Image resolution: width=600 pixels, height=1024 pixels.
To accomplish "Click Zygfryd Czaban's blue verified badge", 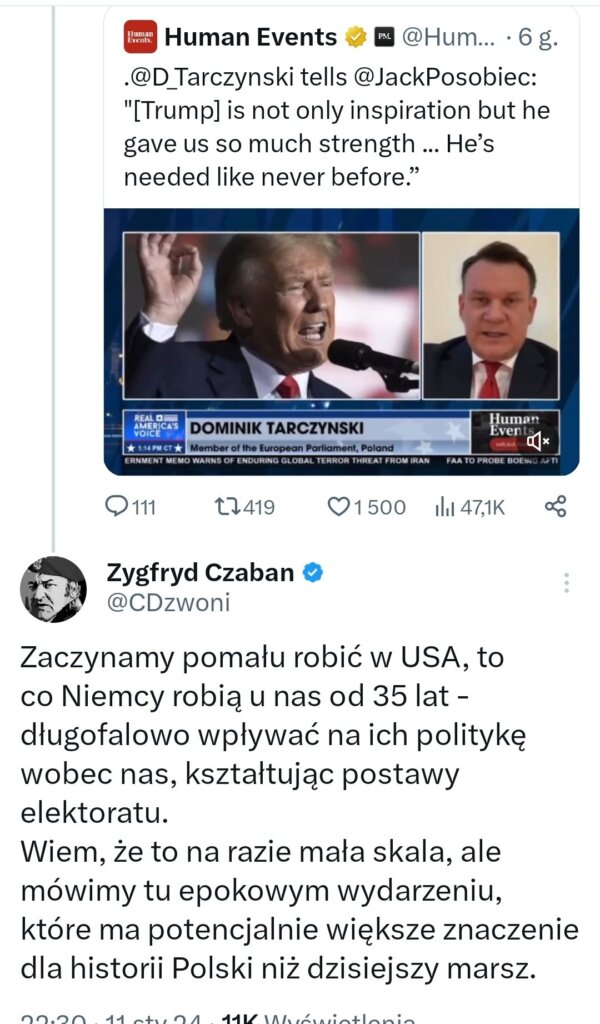I will click(313, 573).
